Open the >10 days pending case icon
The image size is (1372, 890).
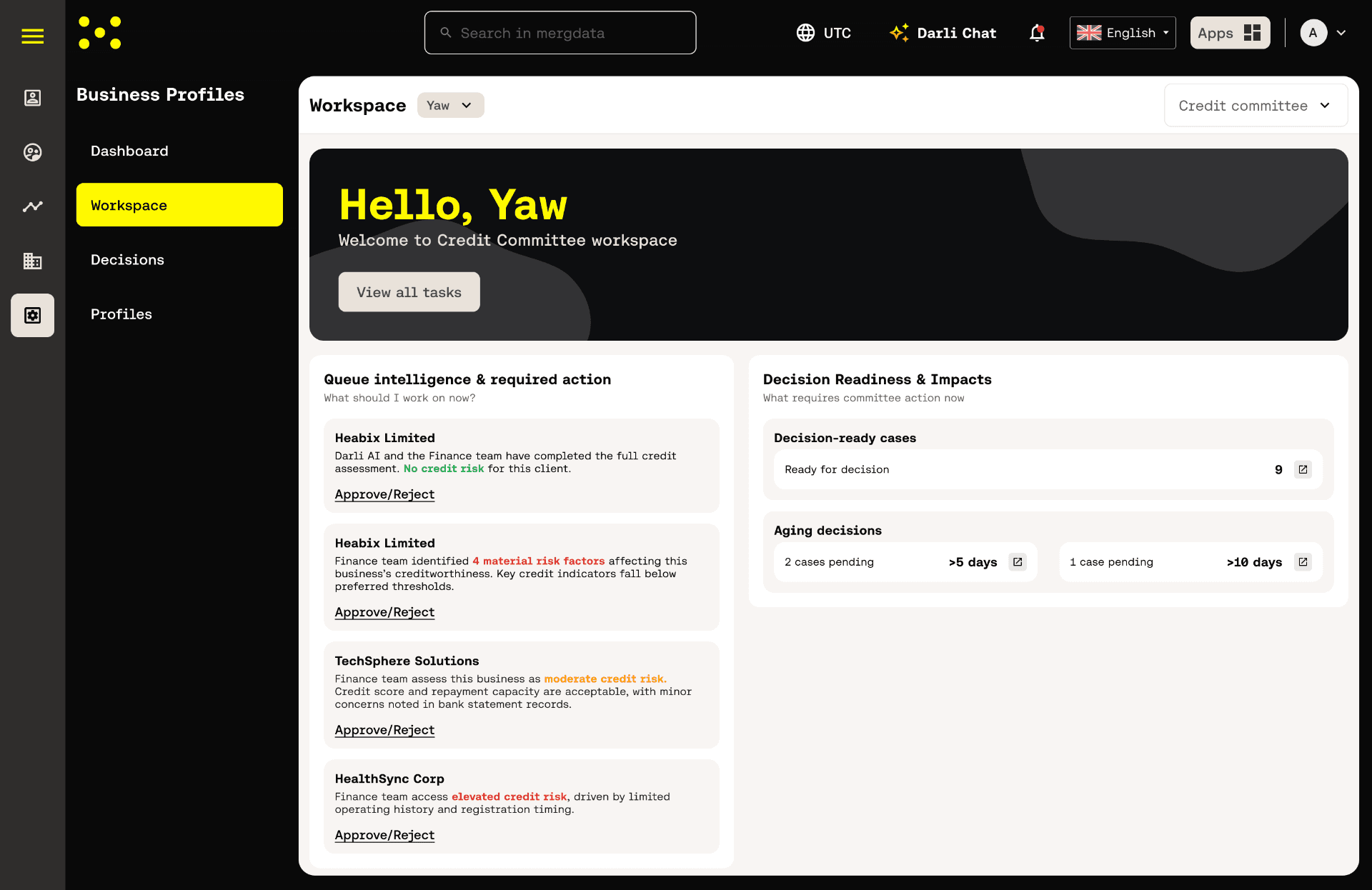(1303, 562)
